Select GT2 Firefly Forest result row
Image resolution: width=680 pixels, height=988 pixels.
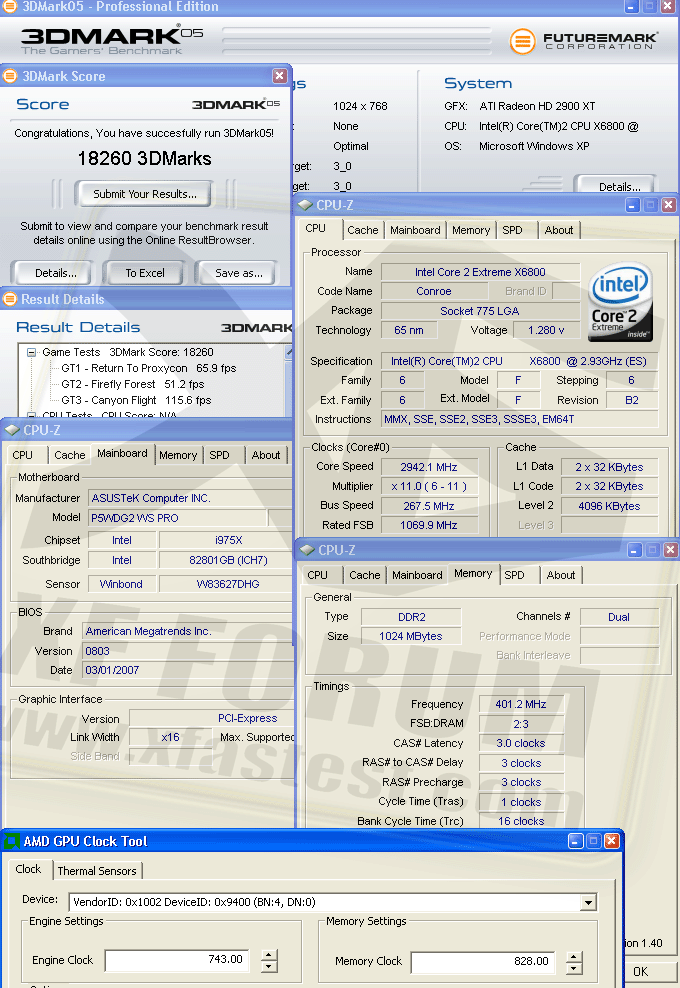(133, 384)
